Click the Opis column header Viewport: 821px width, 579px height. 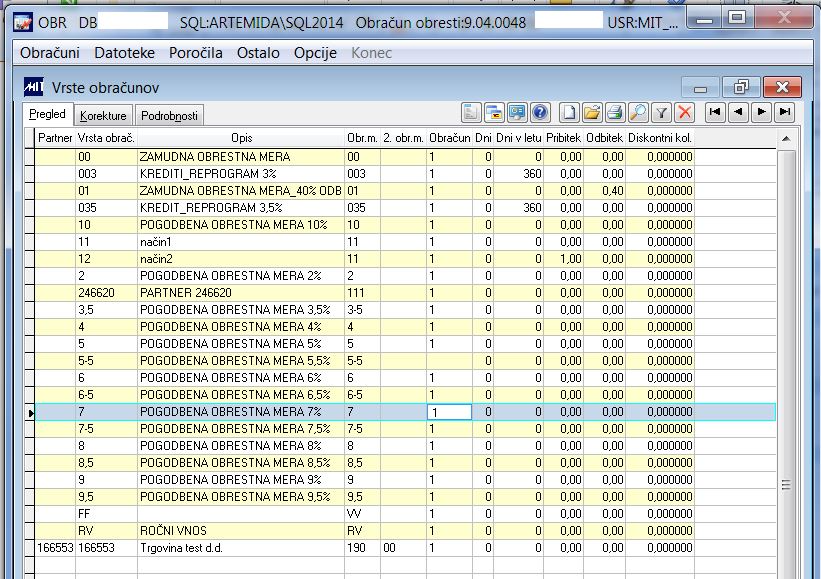tap(241, 137)
